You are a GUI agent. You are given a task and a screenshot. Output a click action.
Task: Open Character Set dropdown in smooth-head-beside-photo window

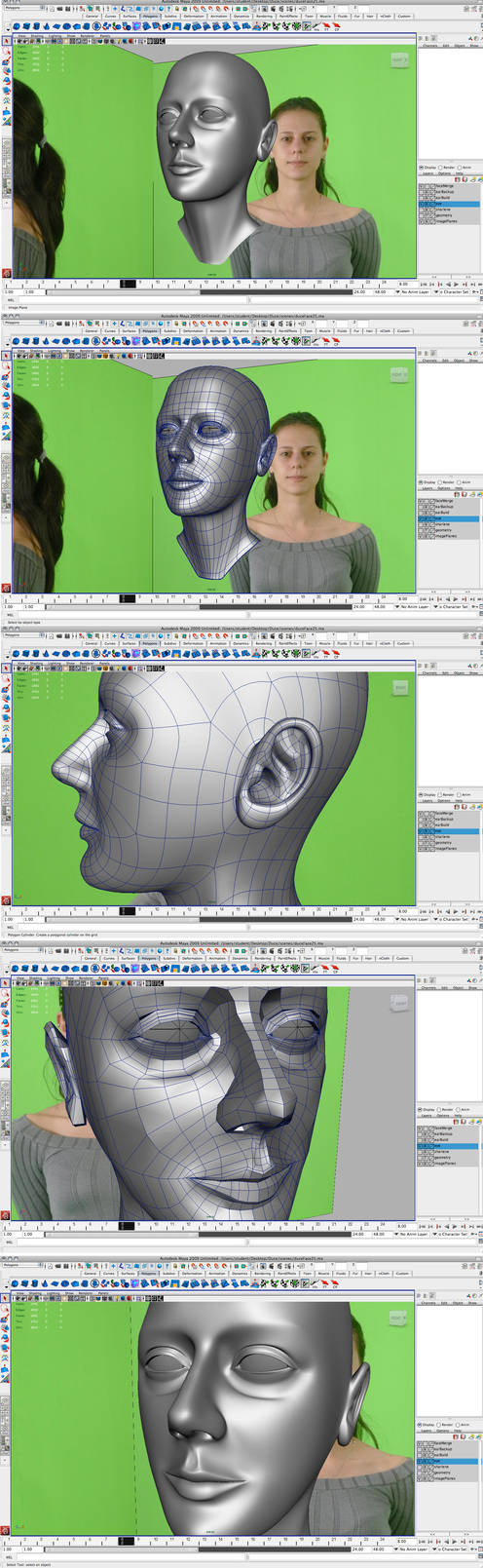pos(454,291)
